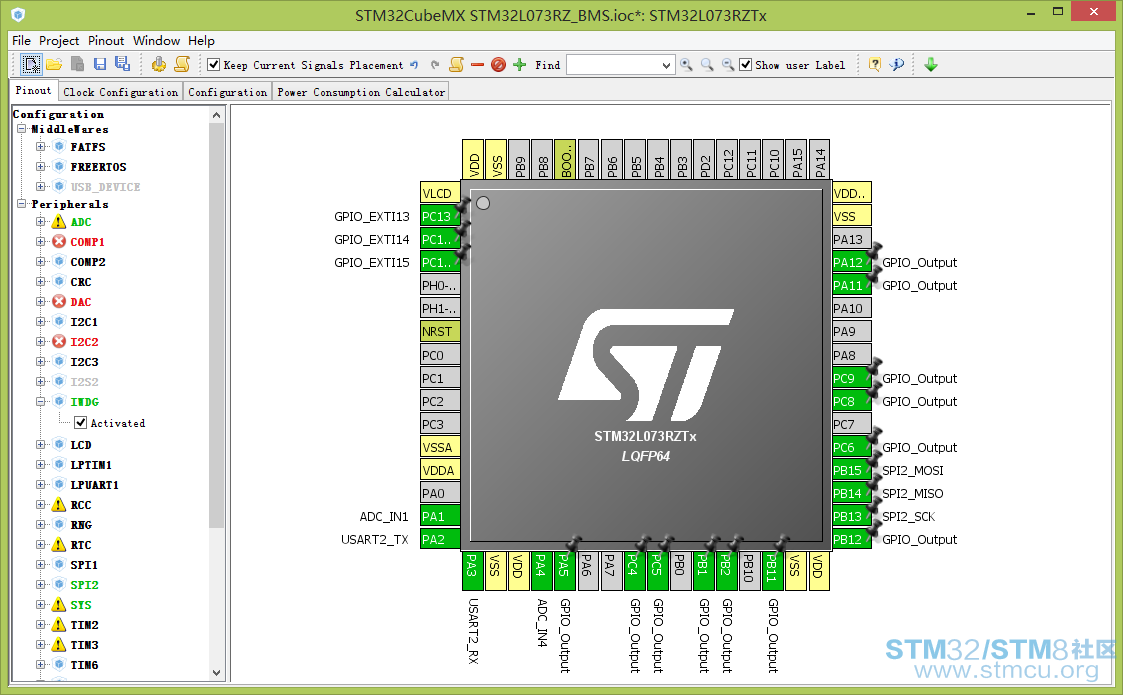Image resolution: width=1123 pixels, height=695 pixels.
Task: Click the Open Project folder icon
Action: tap(54, 64)
